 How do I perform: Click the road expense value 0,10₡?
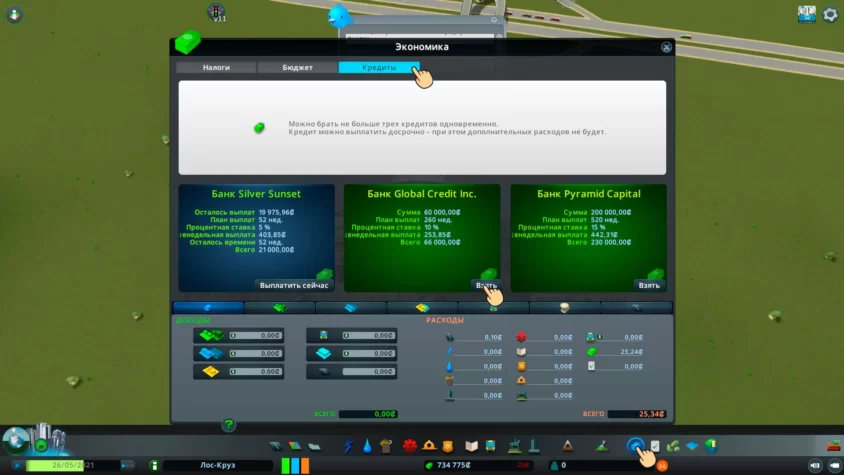tap(493, 337)
